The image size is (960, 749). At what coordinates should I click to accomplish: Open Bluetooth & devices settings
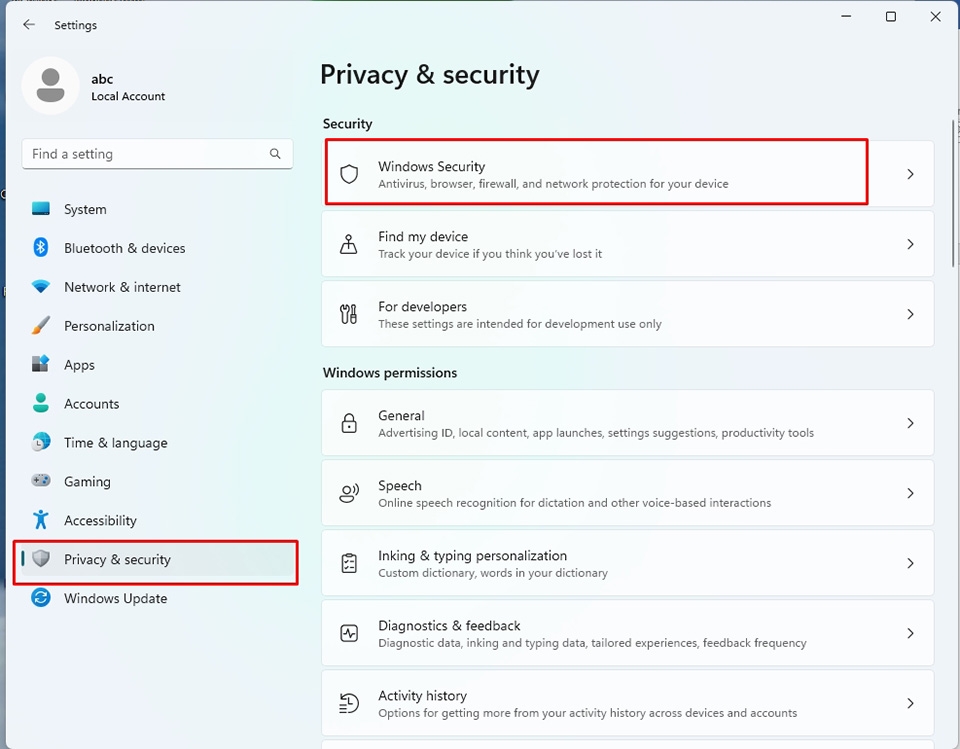(x=40, y=248)
